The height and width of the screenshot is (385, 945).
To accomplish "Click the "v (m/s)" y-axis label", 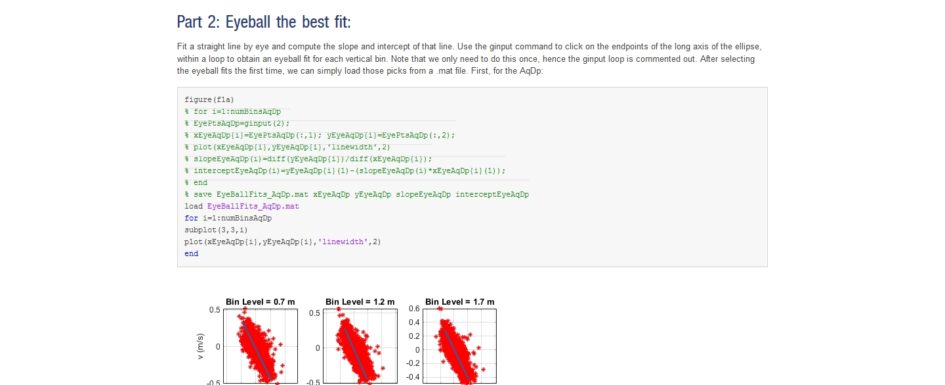I will [x=201, y=346].
